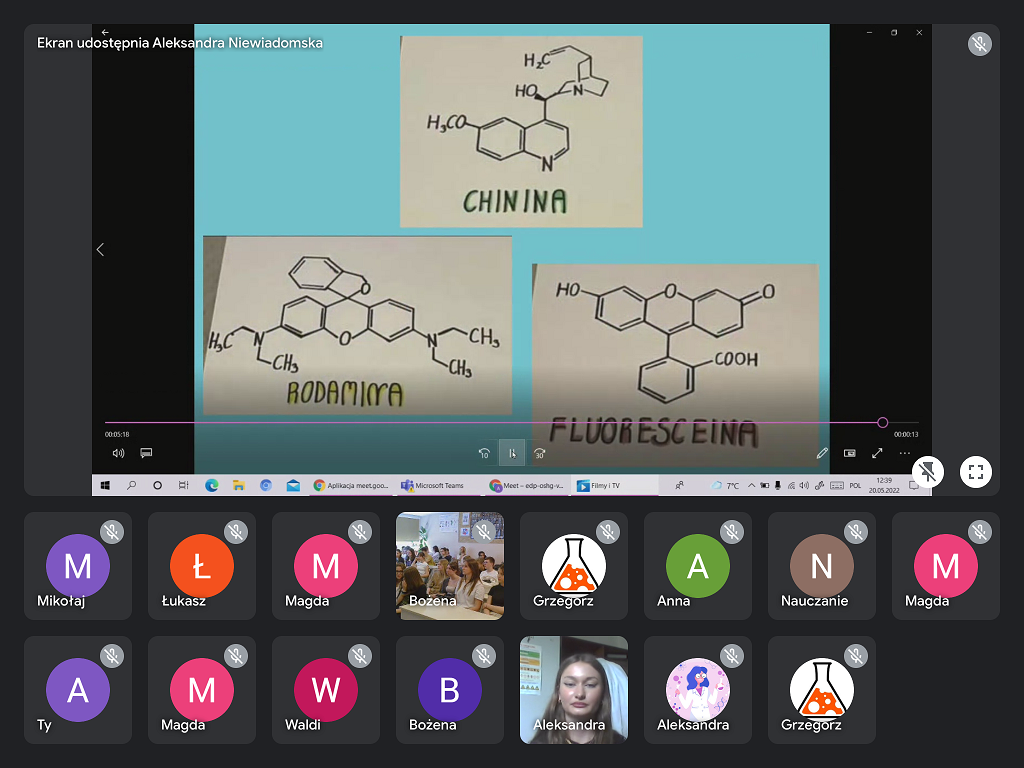Click the Windows Start button

pos(105,485)
